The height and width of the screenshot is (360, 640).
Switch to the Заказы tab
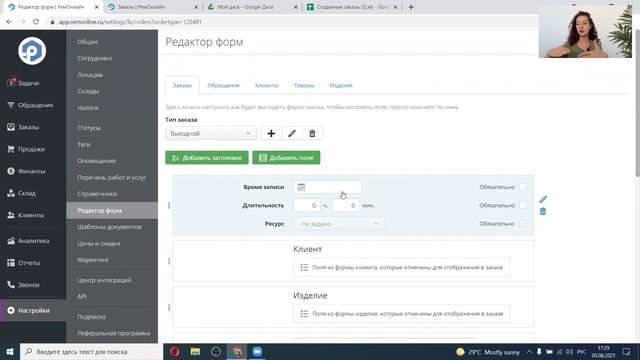pyautogui.click(x=182, y=85)
